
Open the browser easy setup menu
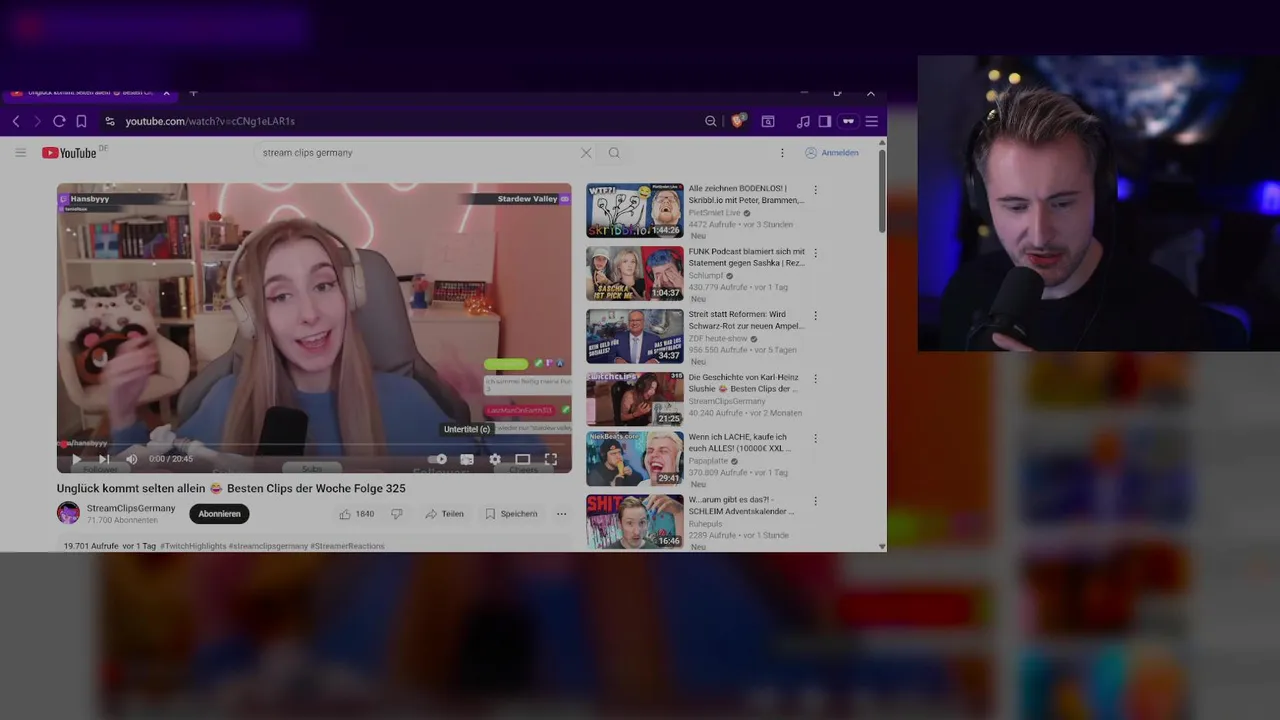872,121
